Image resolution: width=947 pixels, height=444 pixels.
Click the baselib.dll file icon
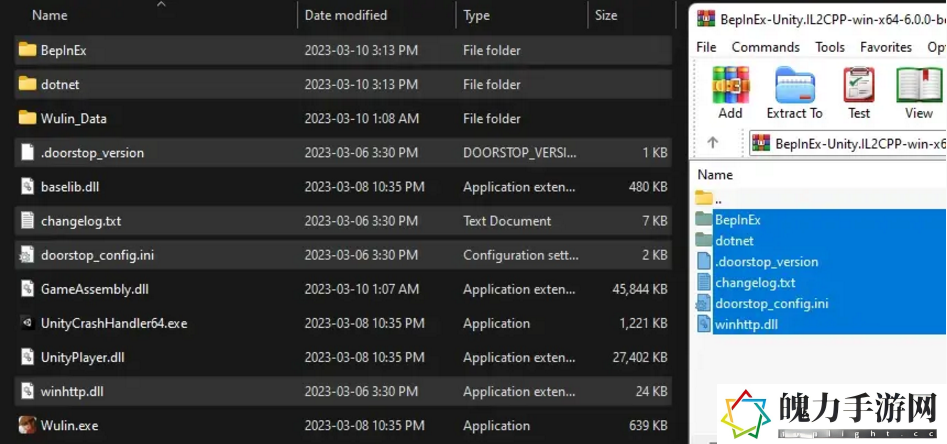pos(27,186)
